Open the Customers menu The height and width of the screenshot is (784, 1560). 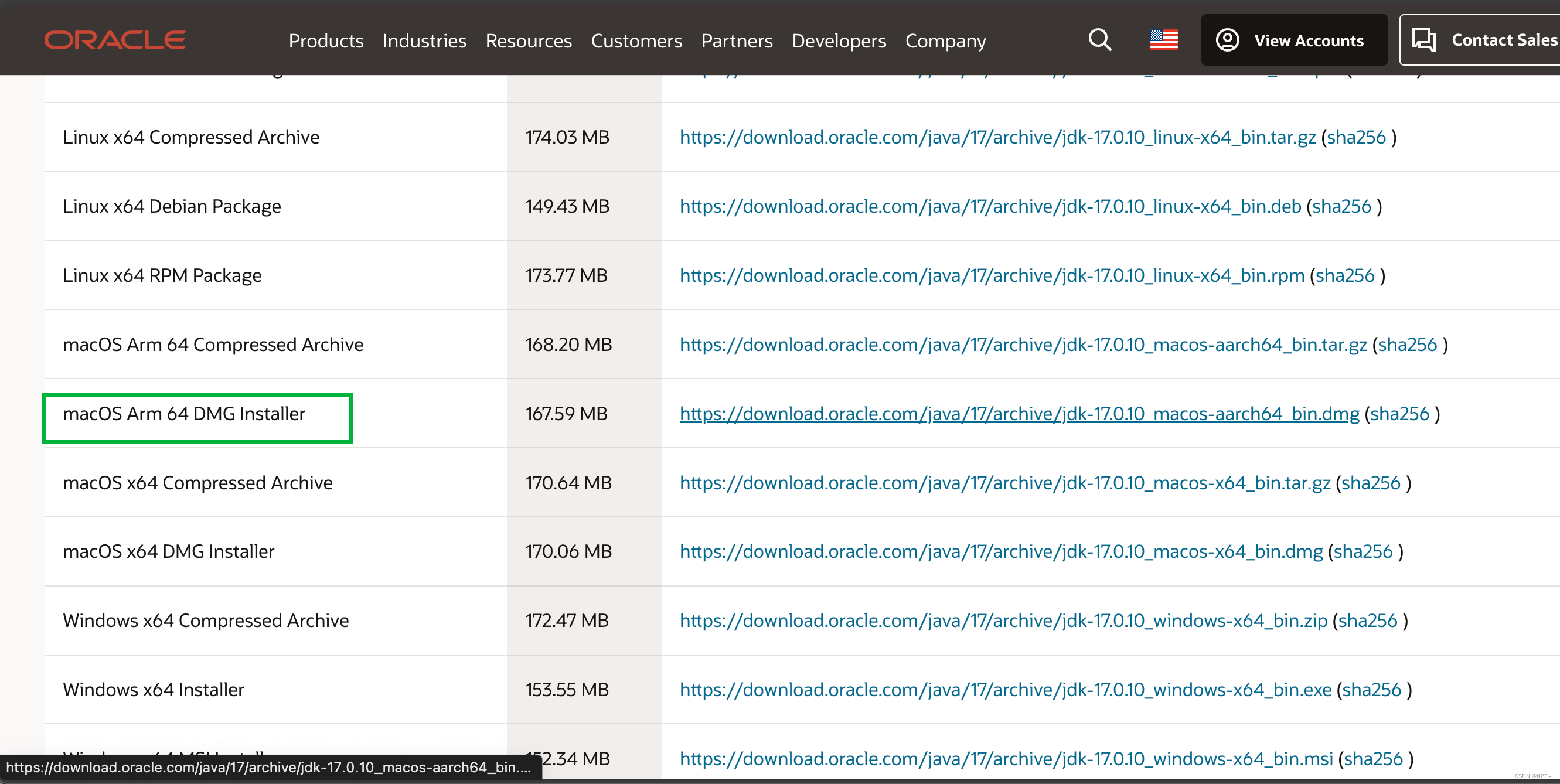[x=636, y=40]
